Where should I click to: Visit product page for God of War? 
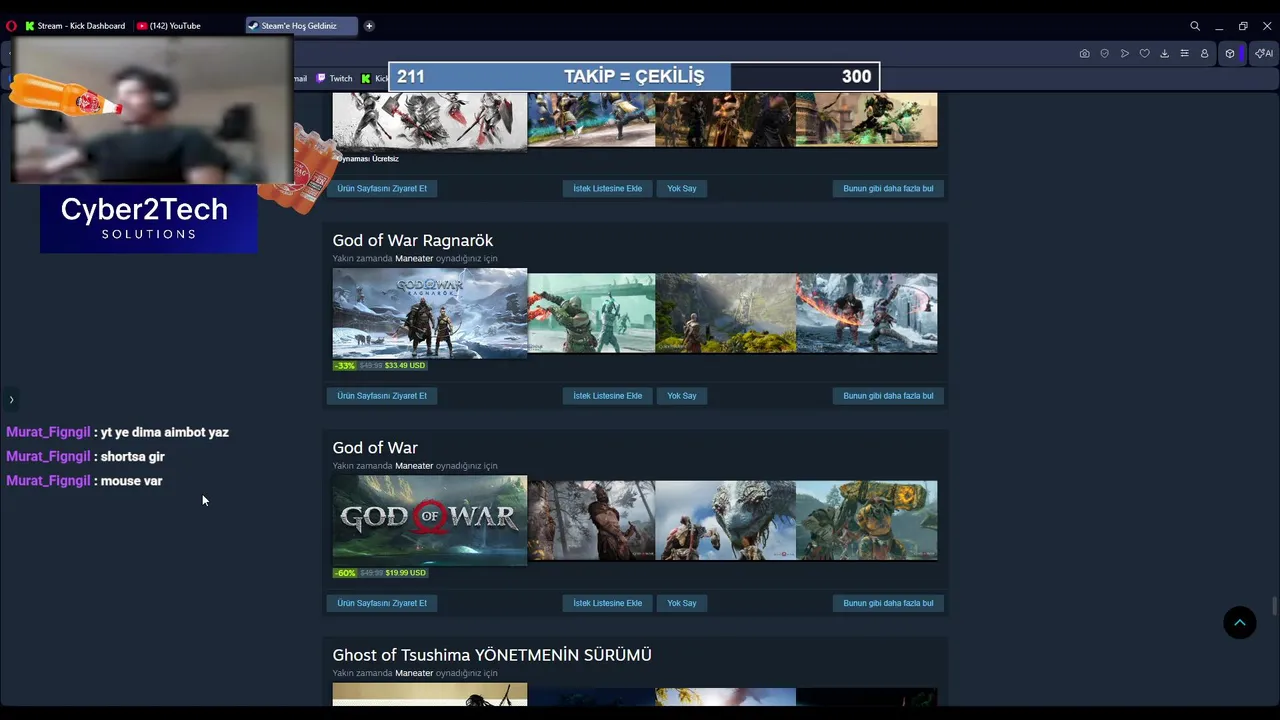(x=382, y=603)
